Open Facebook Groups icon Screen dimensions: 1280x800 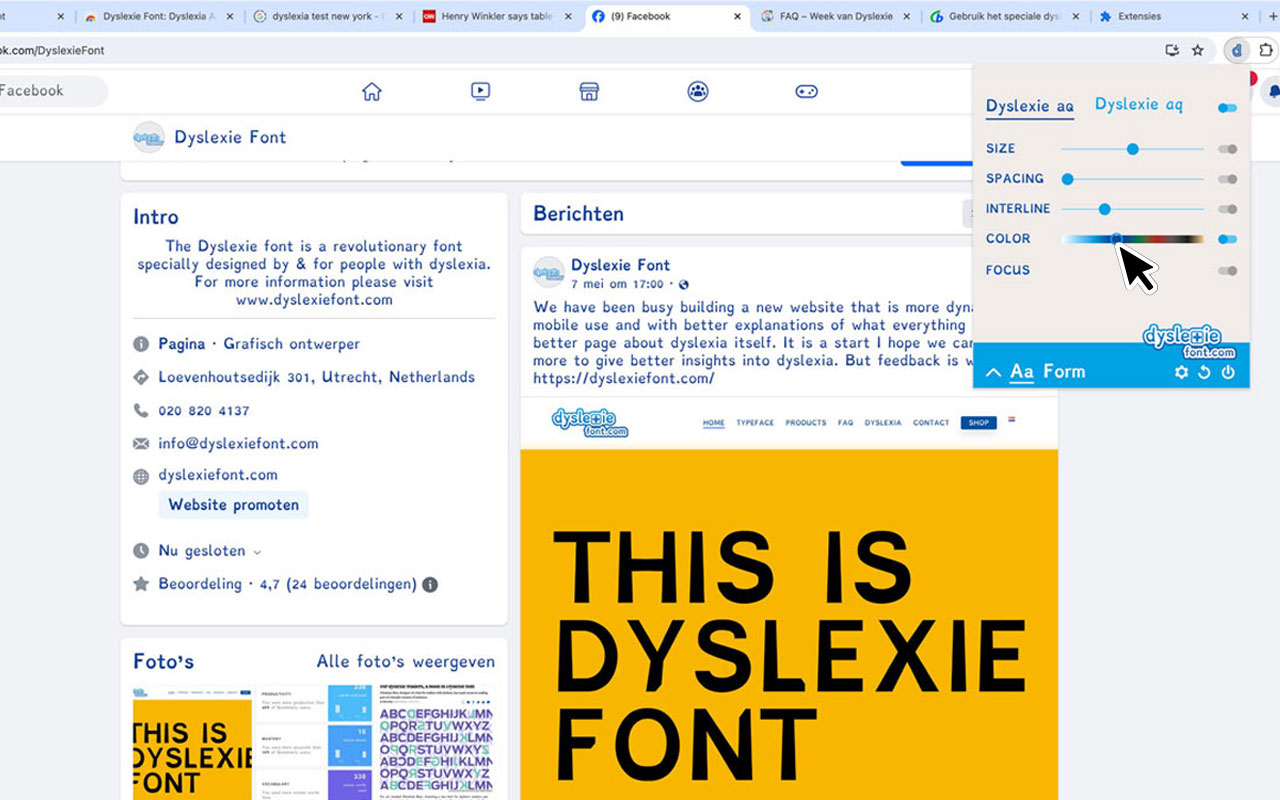click(698, 91)
